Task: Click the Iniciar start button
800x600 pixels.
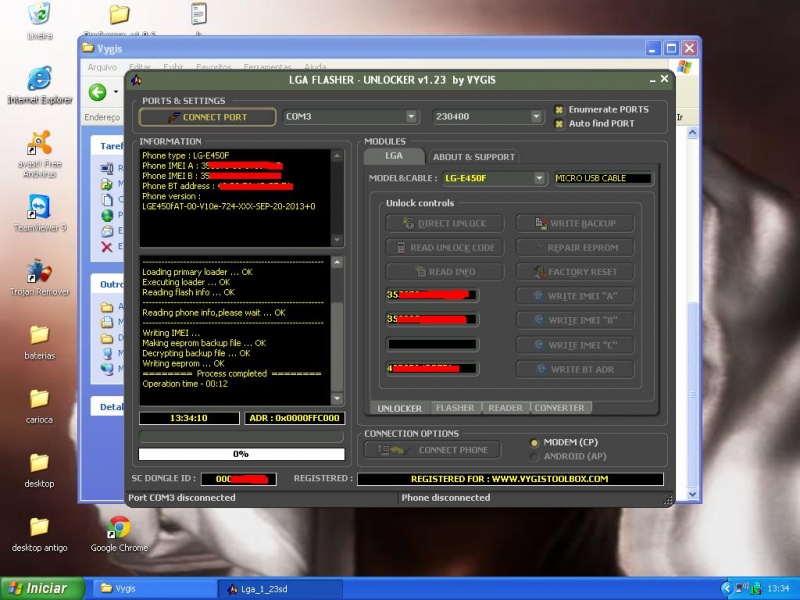Action: (x=42, y=588)
